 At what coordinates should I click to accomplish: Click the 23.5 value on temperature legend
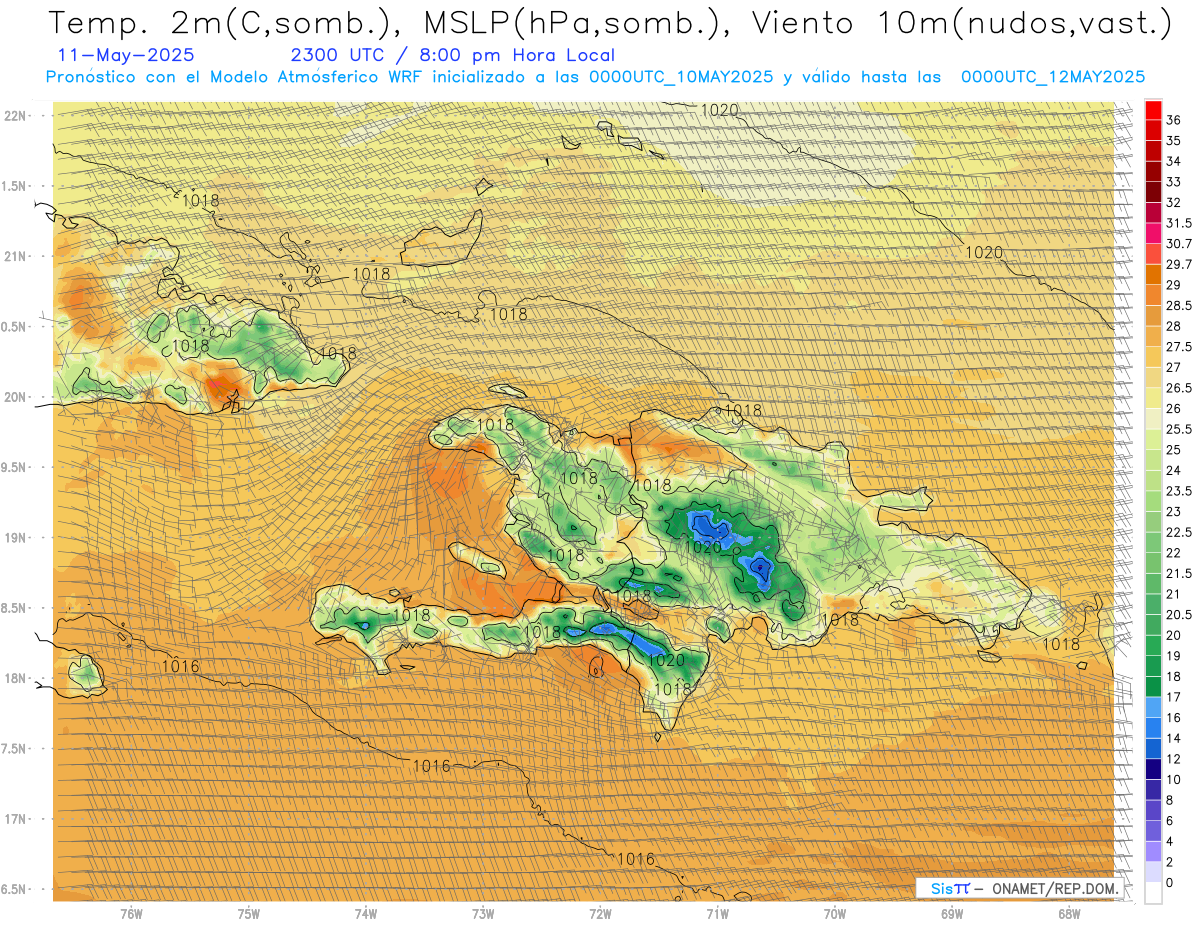1179,491
